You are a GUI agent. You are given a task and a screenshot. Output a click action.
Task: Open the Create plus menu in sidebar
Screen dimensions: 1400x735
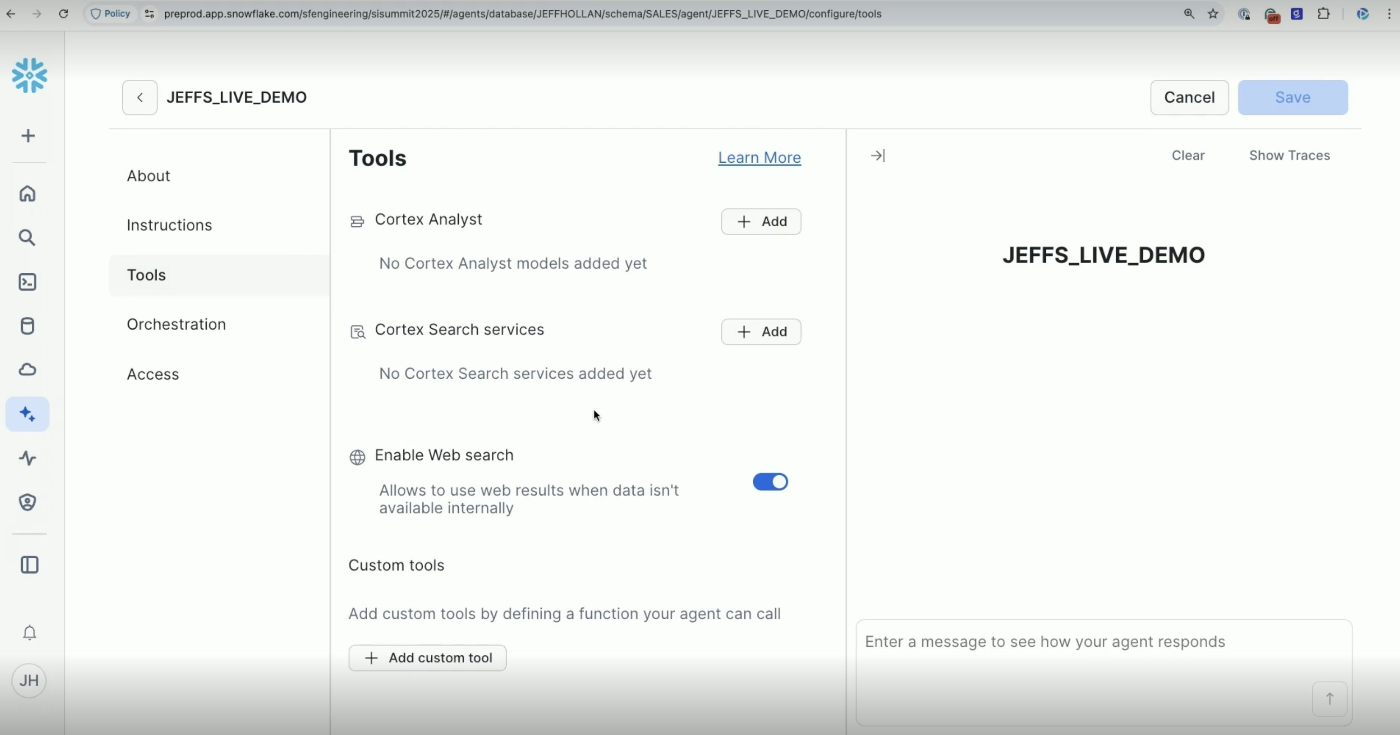click(28, 135)
